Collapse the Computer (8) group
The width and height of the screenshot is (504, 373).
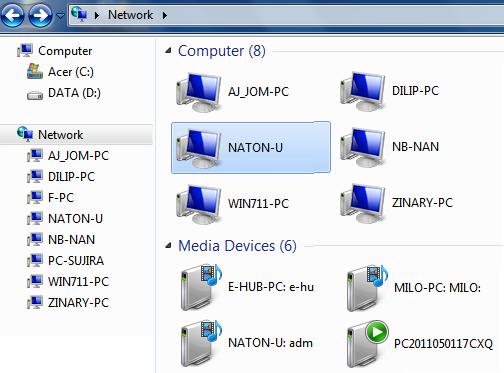tap(169, 51)
